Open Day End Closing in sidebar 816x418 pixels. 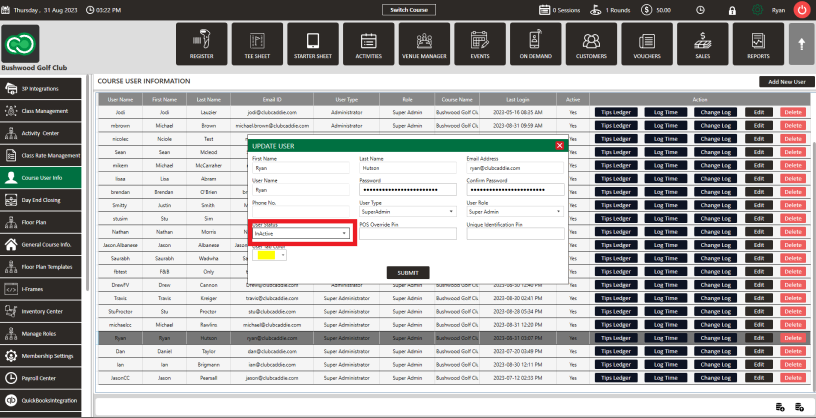click(x=41, y=200)
